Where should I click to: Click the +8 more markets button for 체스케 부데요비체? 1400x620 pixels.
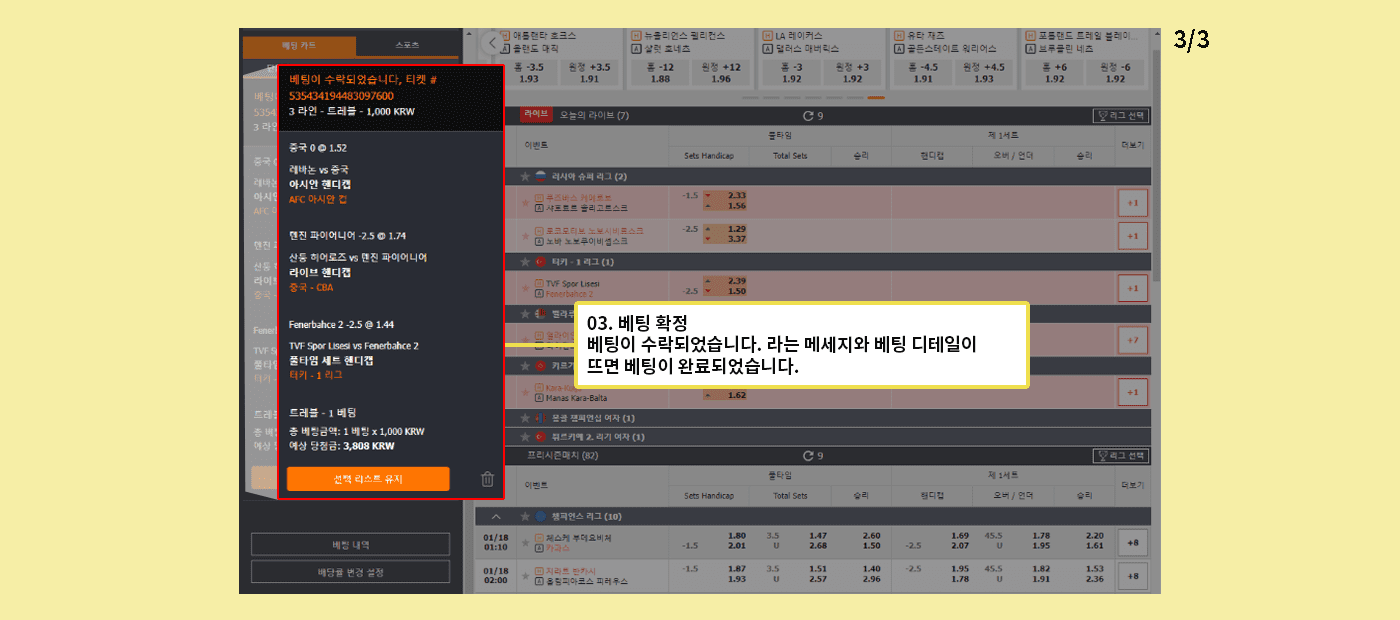[x=1132, y=543]
